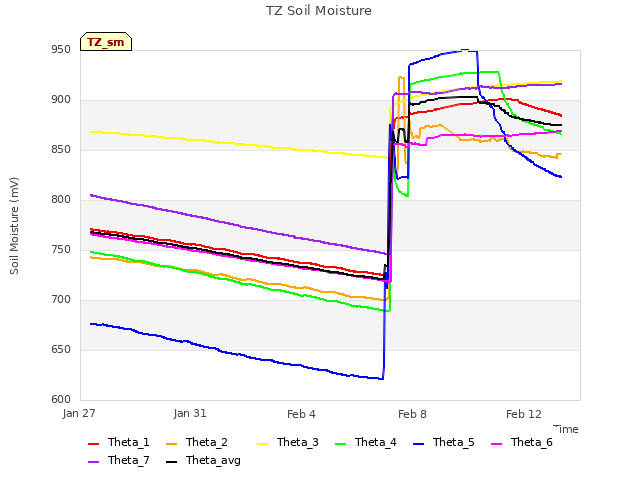Viewport: 640px width, 480px height.
Task: Click the green Theta_4 legend swatch
Action: tap(340, 444)
